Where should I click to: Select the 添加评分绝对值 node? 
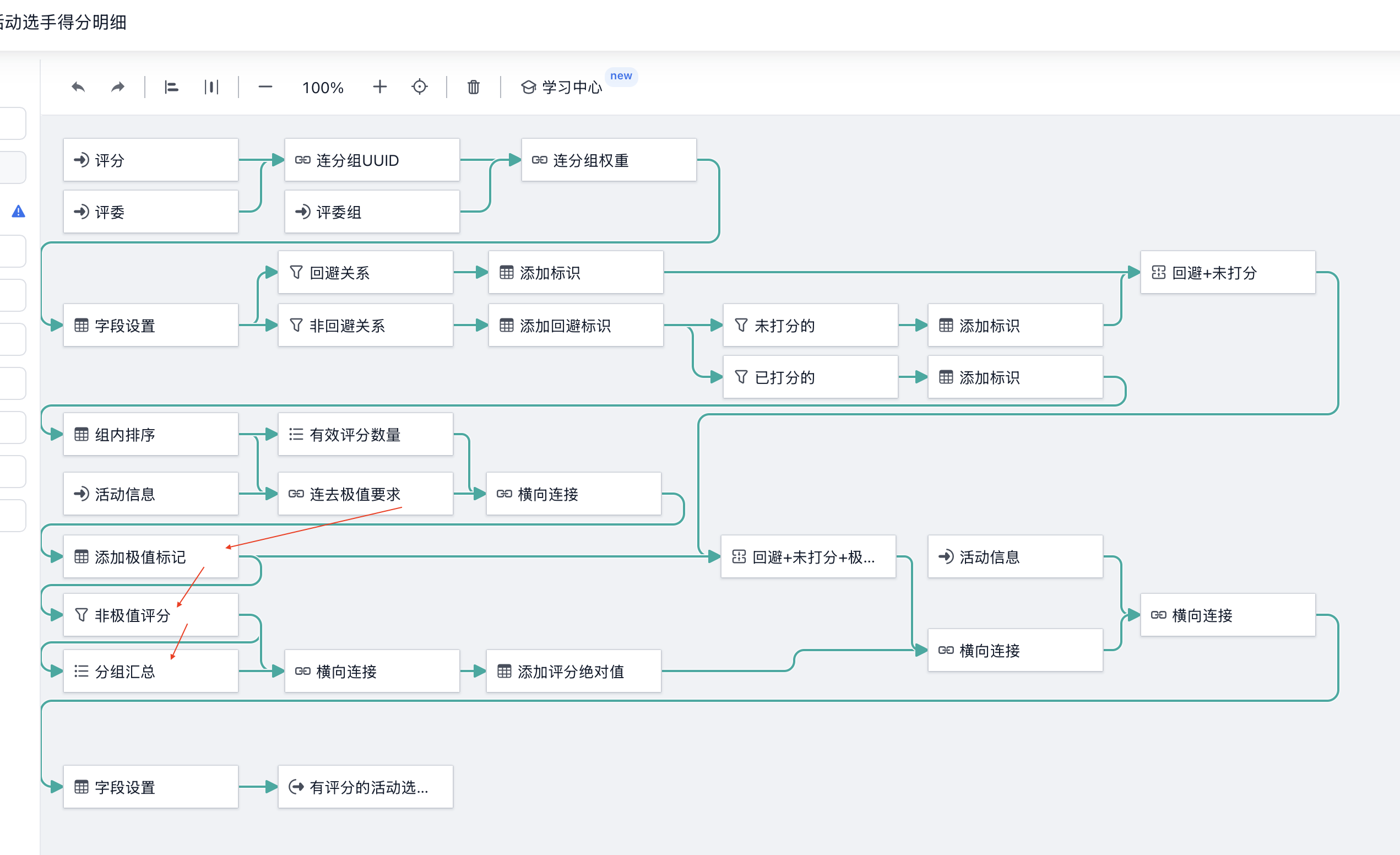(574, 672)
